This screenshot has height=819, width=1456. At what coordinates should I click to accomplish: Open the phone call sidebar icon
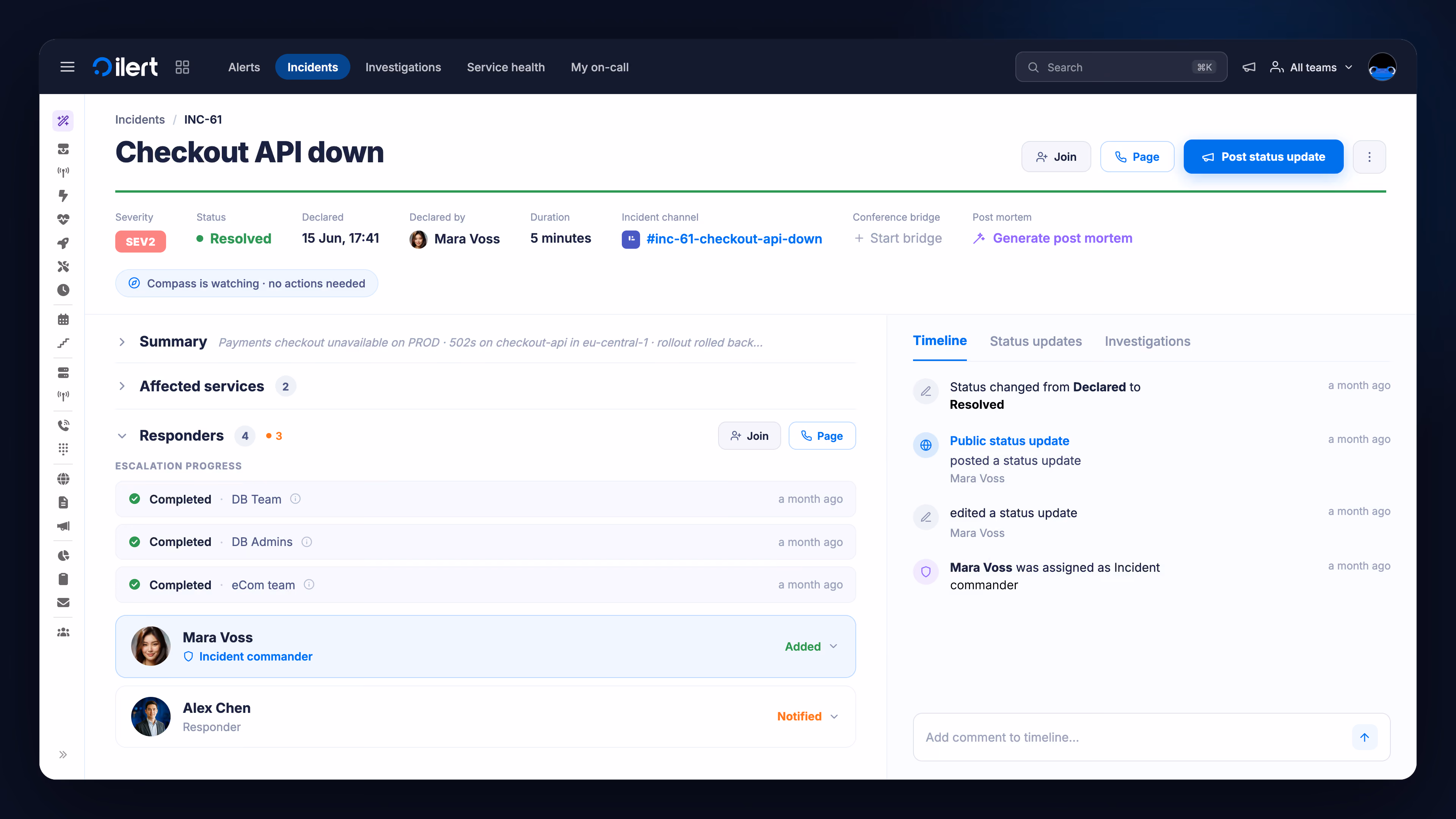point(63,425)
